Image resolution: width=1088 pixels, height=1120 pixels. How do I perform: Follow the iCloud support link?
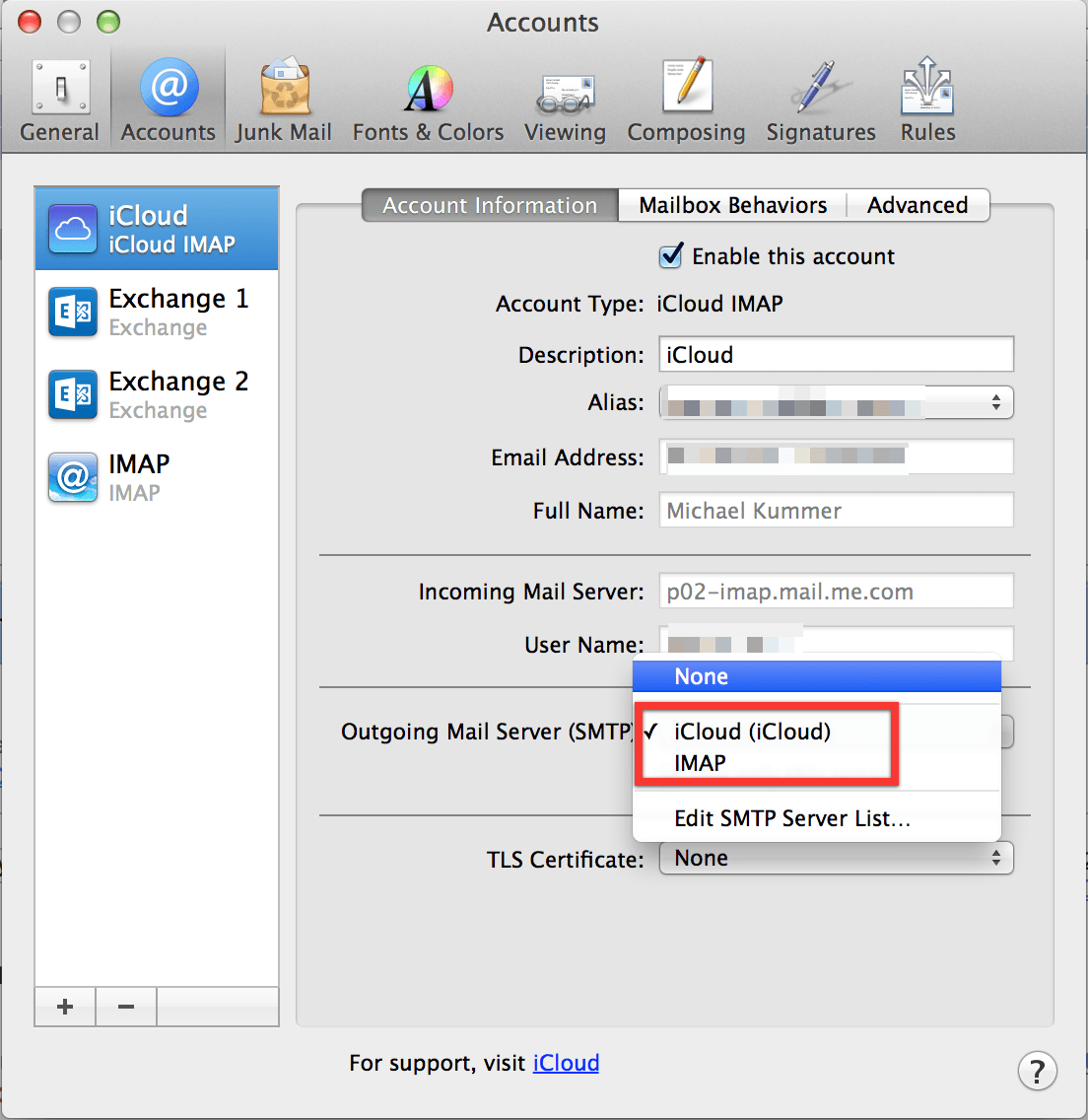point(566,1063)
